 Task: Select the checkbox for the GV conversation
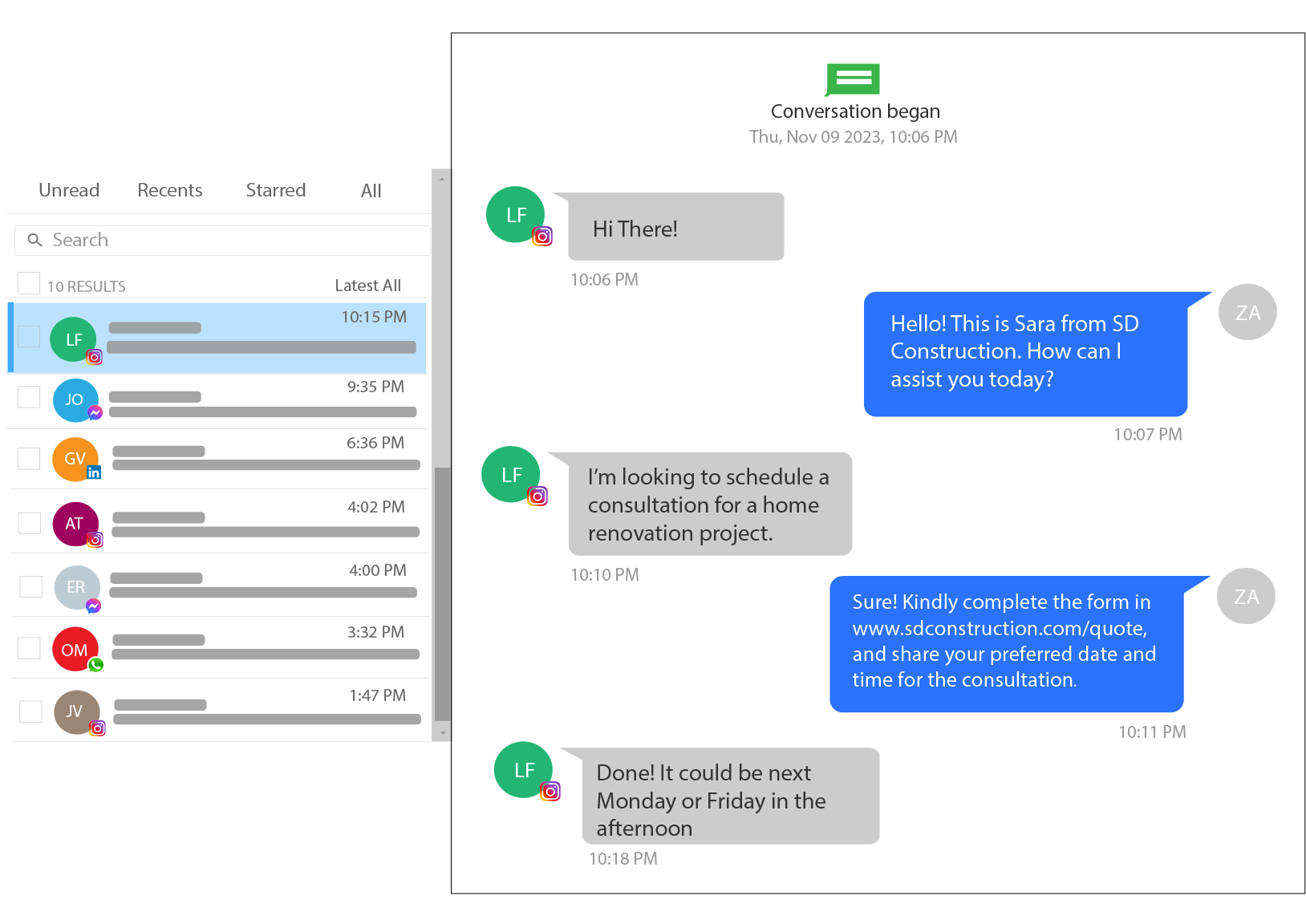pyautogui.click(x=29, y=458)
